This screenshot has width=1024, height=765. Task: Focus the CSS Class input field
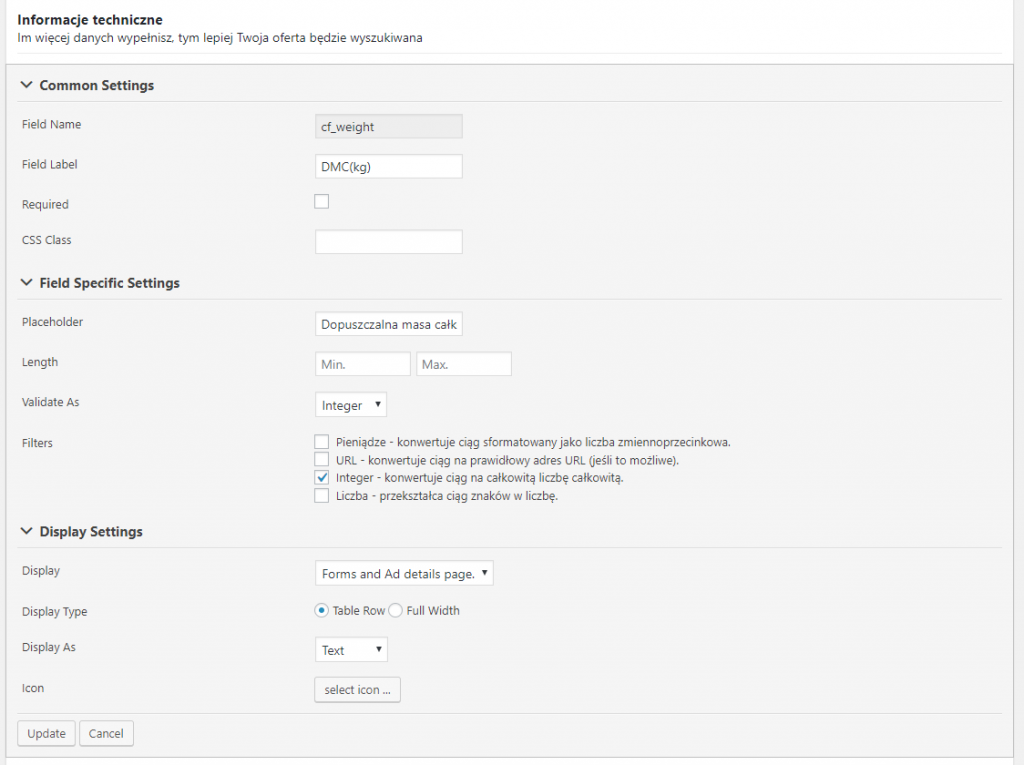tap(389, 242)
